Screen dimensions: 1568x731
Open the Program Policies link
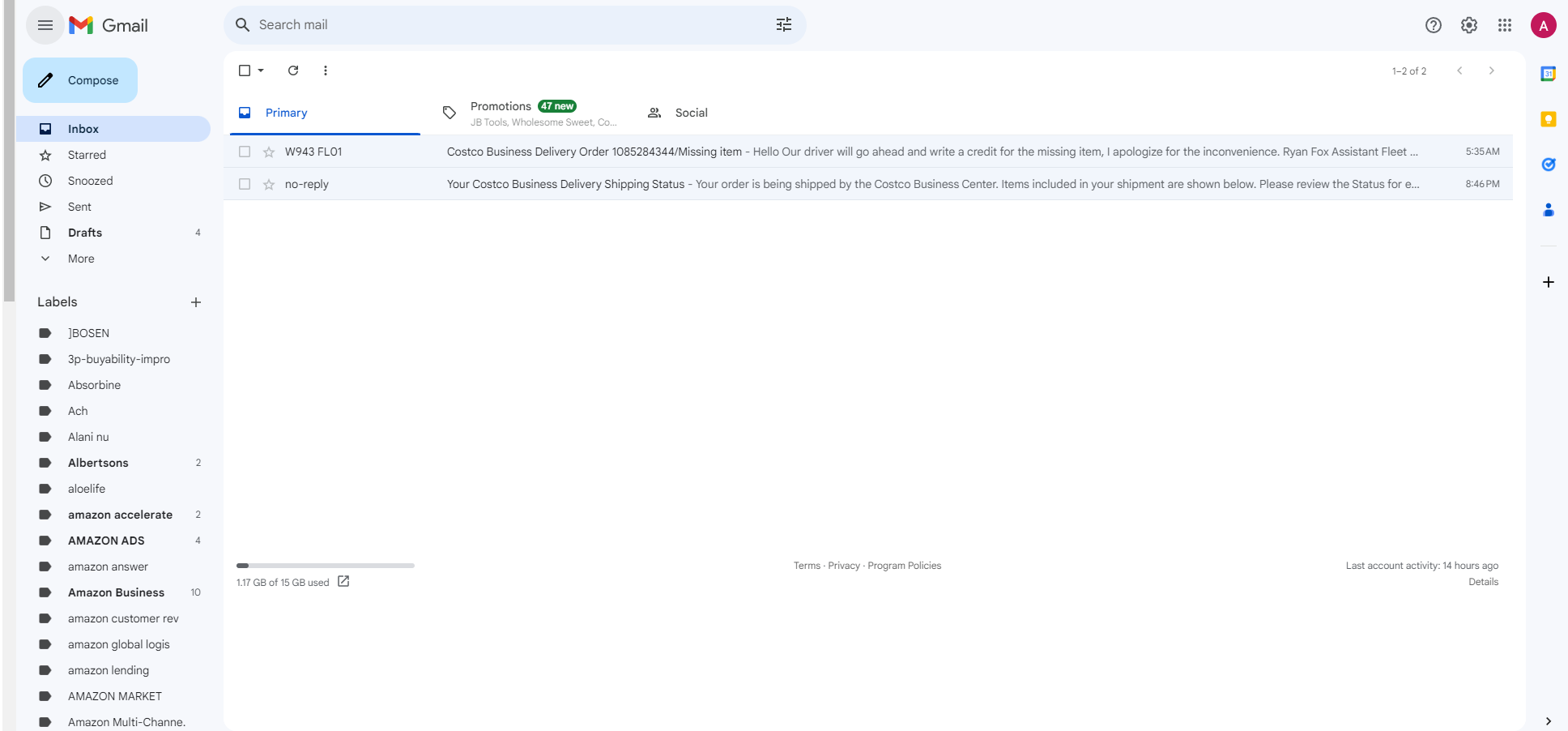(905, 566)
